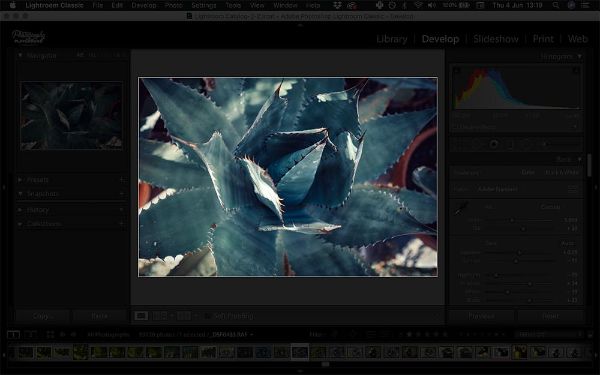Image resolution: width=600 pixels, height=375 pixels.
Task: Toggle the Soft Proofing checkbox
Action: pyautogui.click(x=207, y=316)
